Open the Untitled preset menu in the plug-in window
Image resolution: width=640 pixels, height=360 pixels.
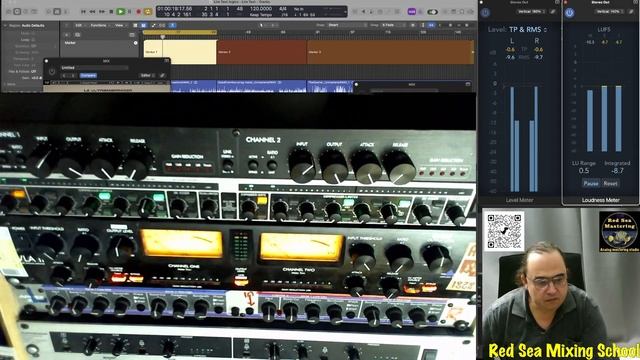point(95,68)
